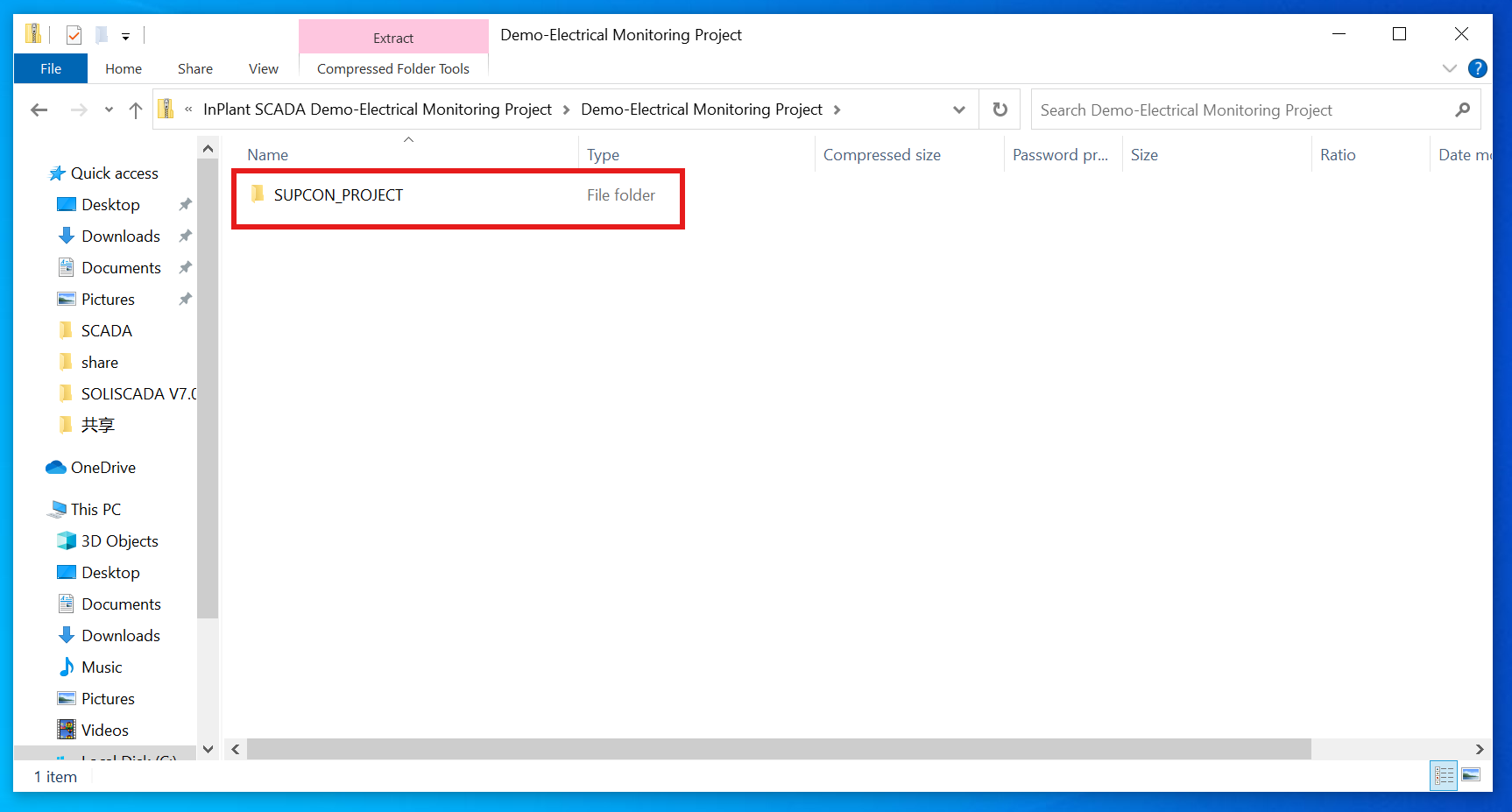Viewport: 1512px width, 812px height.
Task: Switch to the View ribbon tab
Action: pos(264,68)
